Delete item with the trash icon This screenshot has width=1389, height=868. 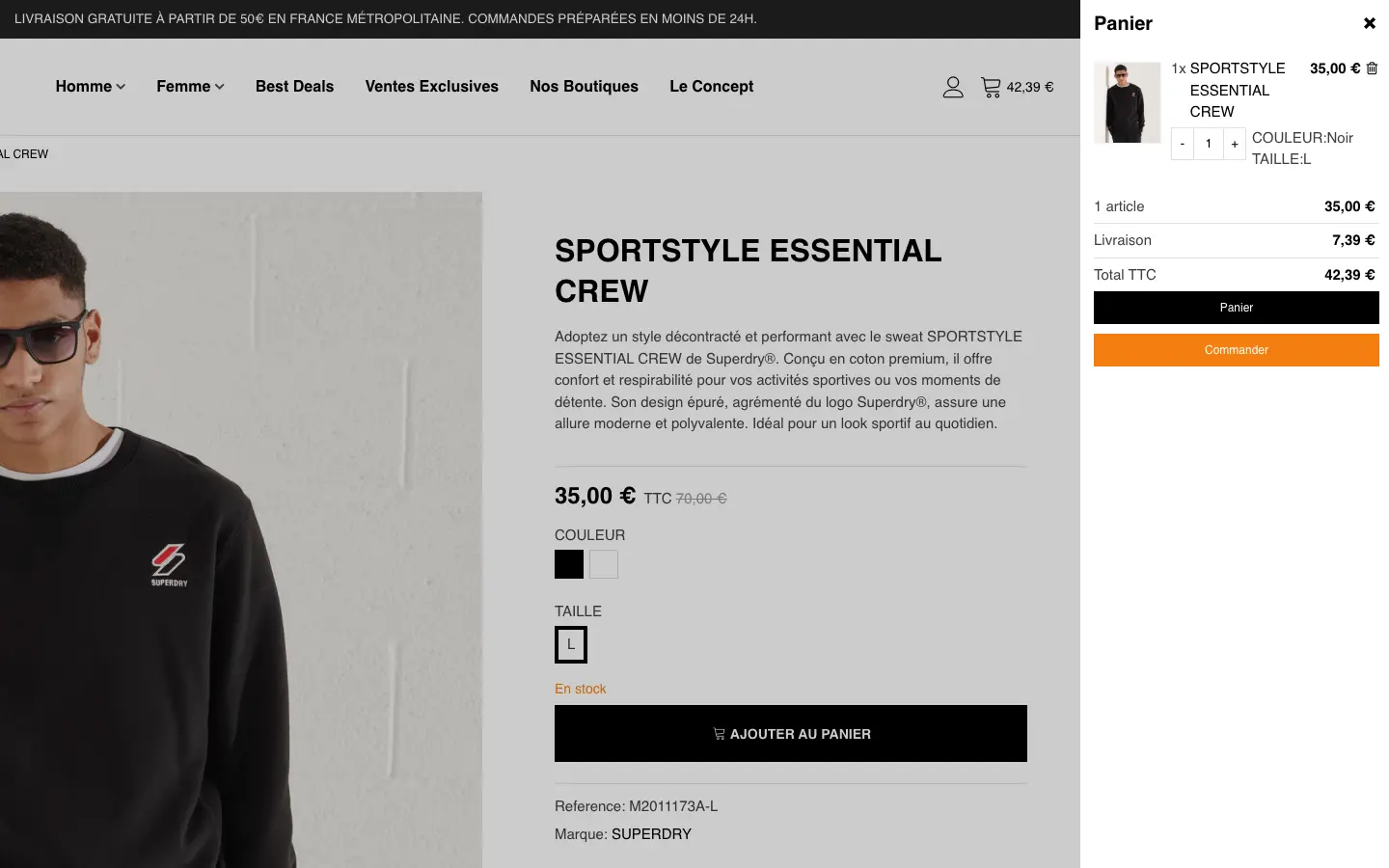[1372, 68]
